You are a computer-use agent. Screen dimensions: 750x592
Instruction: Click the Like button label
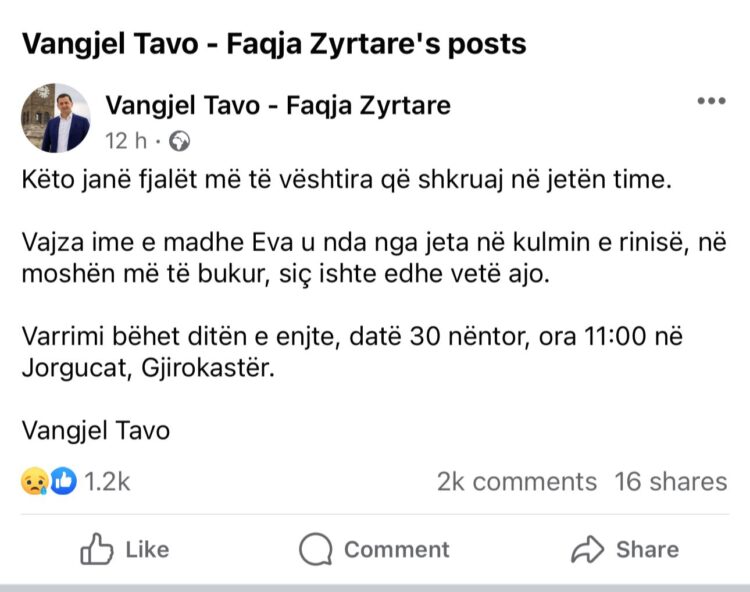coord(147,549)
